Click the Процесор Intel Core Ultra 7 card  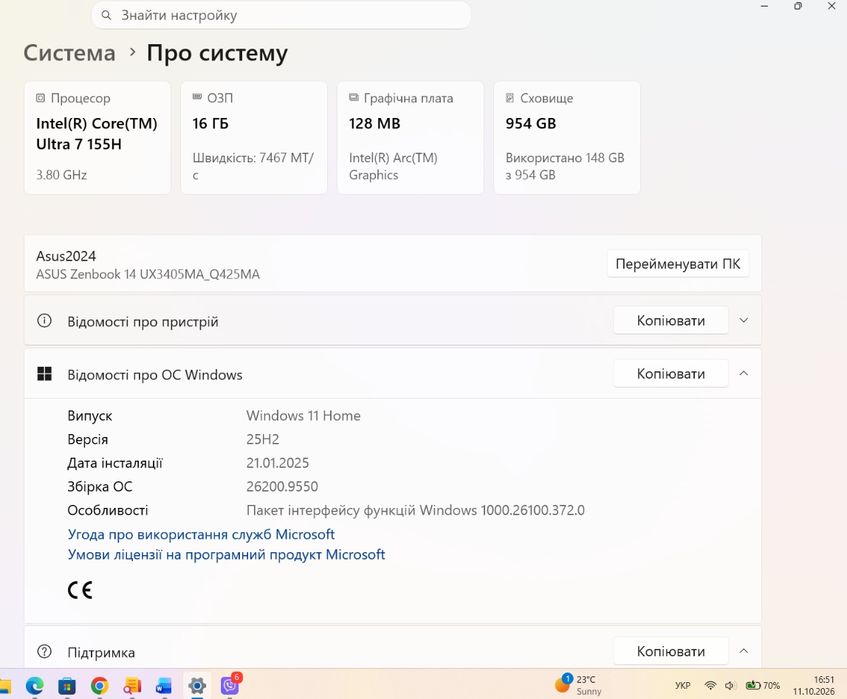pyautogui.click(x=97, y=138)
